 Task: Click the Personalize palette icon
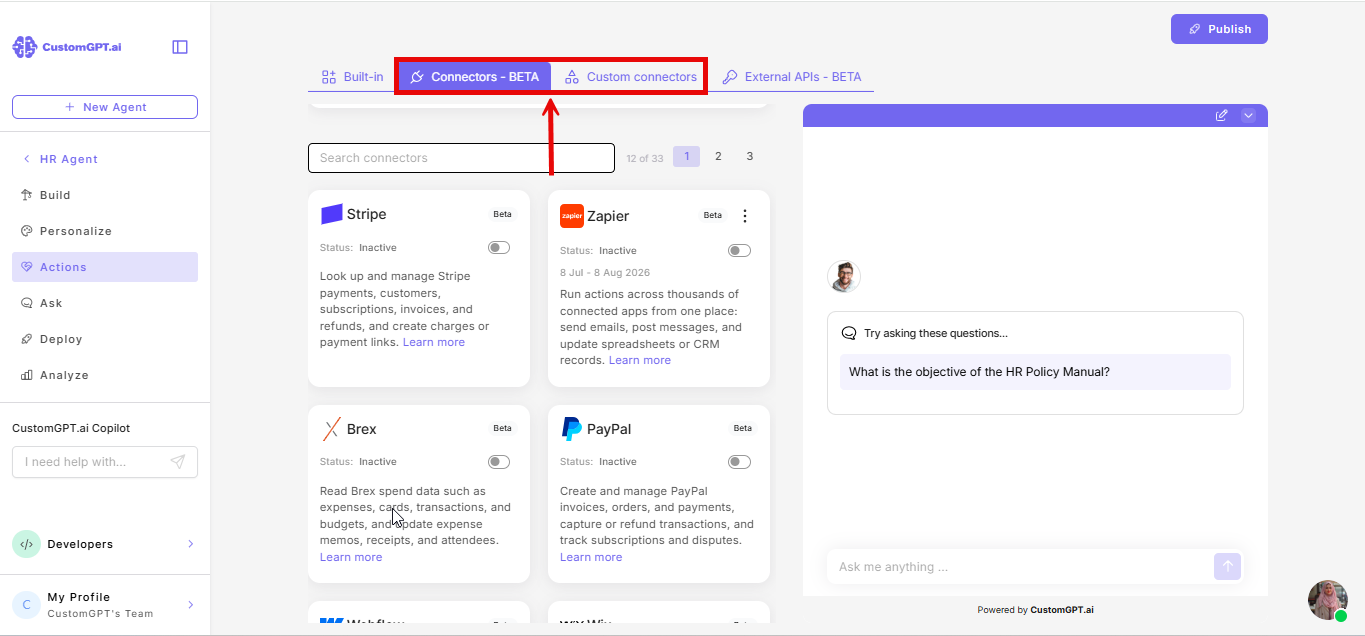(x=27, y=231)
